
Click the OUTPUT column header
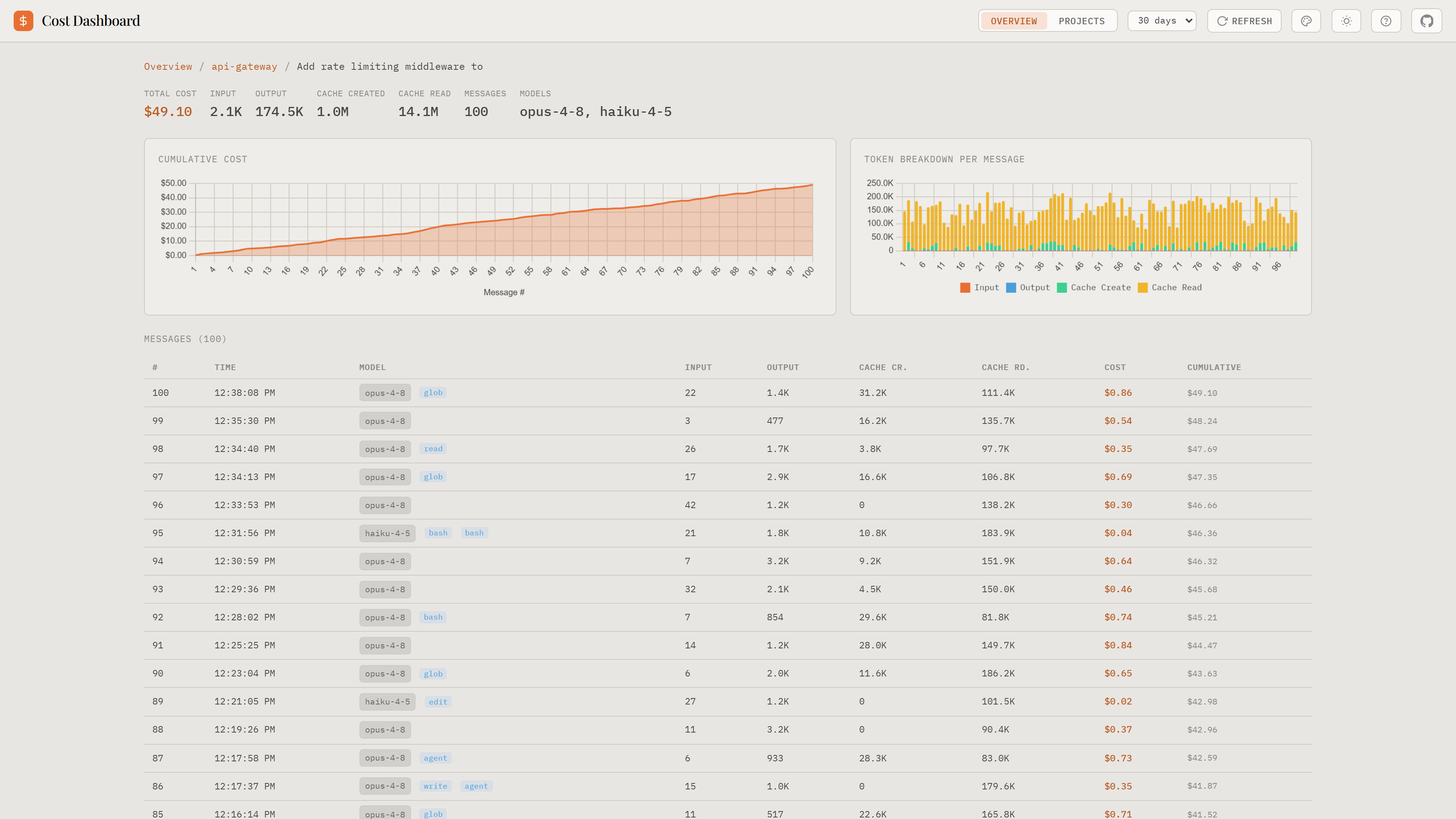783,367
